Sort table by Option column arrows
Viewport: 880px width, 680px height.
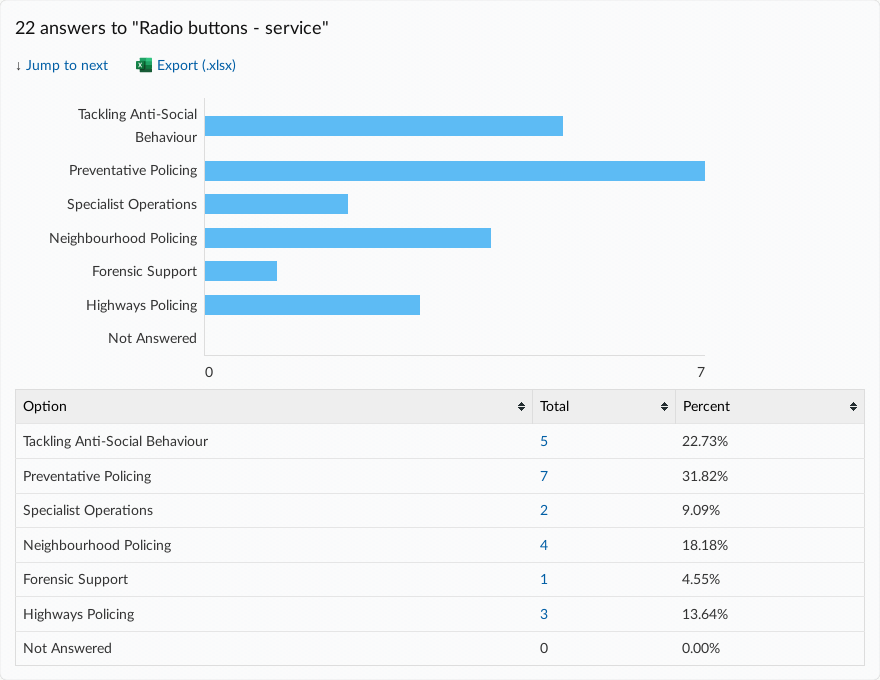click(x=521, y=407)
